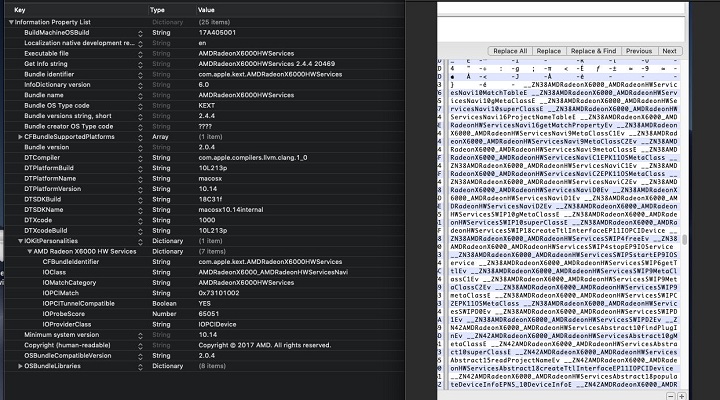Open key stepper for Executable file row
Image resolution: width=720 pixels, height=400 pixels.
click(140, 54)
